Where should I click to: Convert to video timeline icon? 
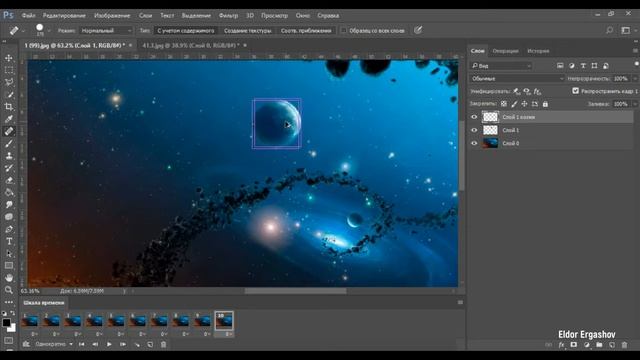(26, 344)
